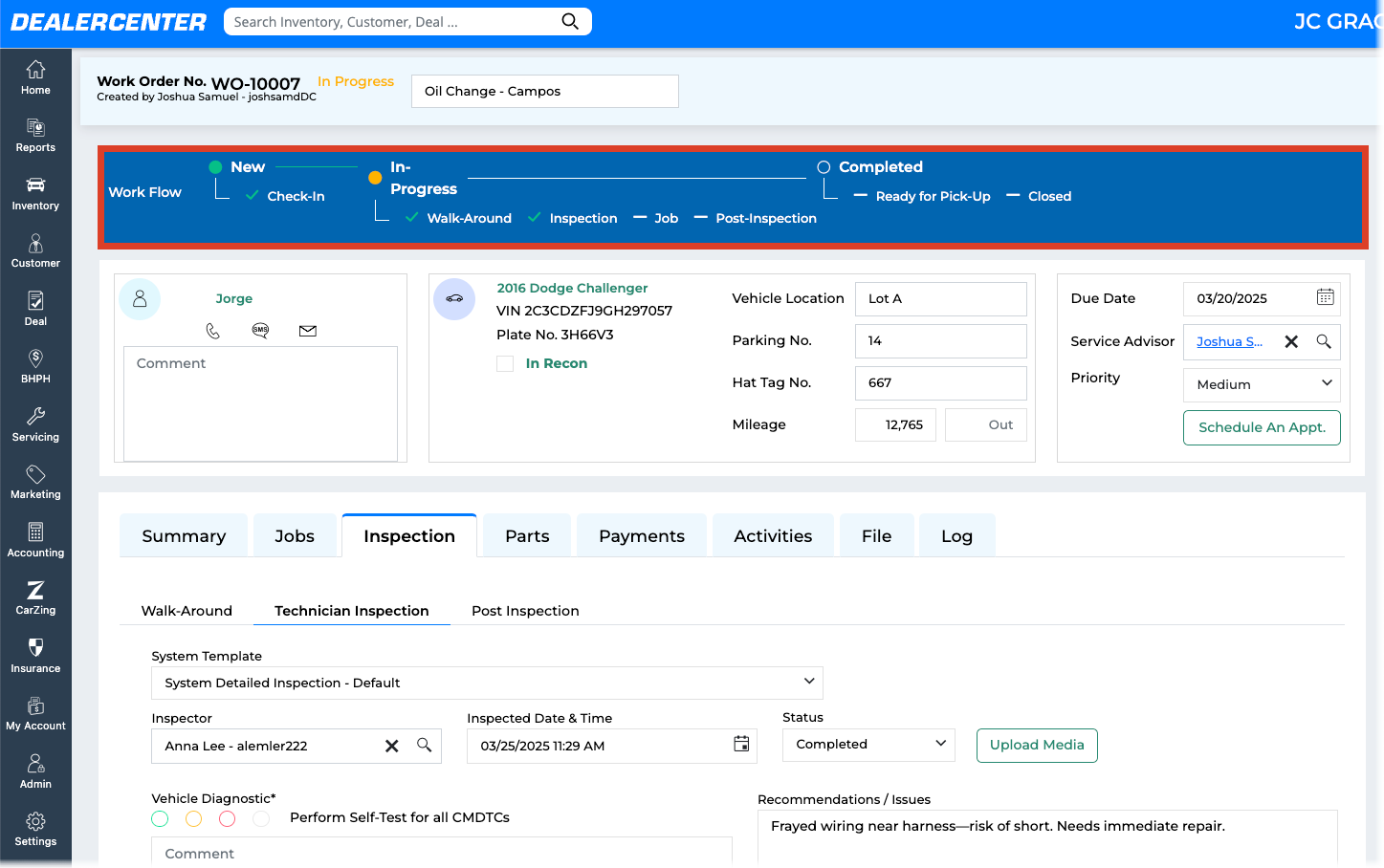The width and height of the screenshot is (1384, 868).
Task: Toggle the In Recon checkbox
Action: click(505, 363)
